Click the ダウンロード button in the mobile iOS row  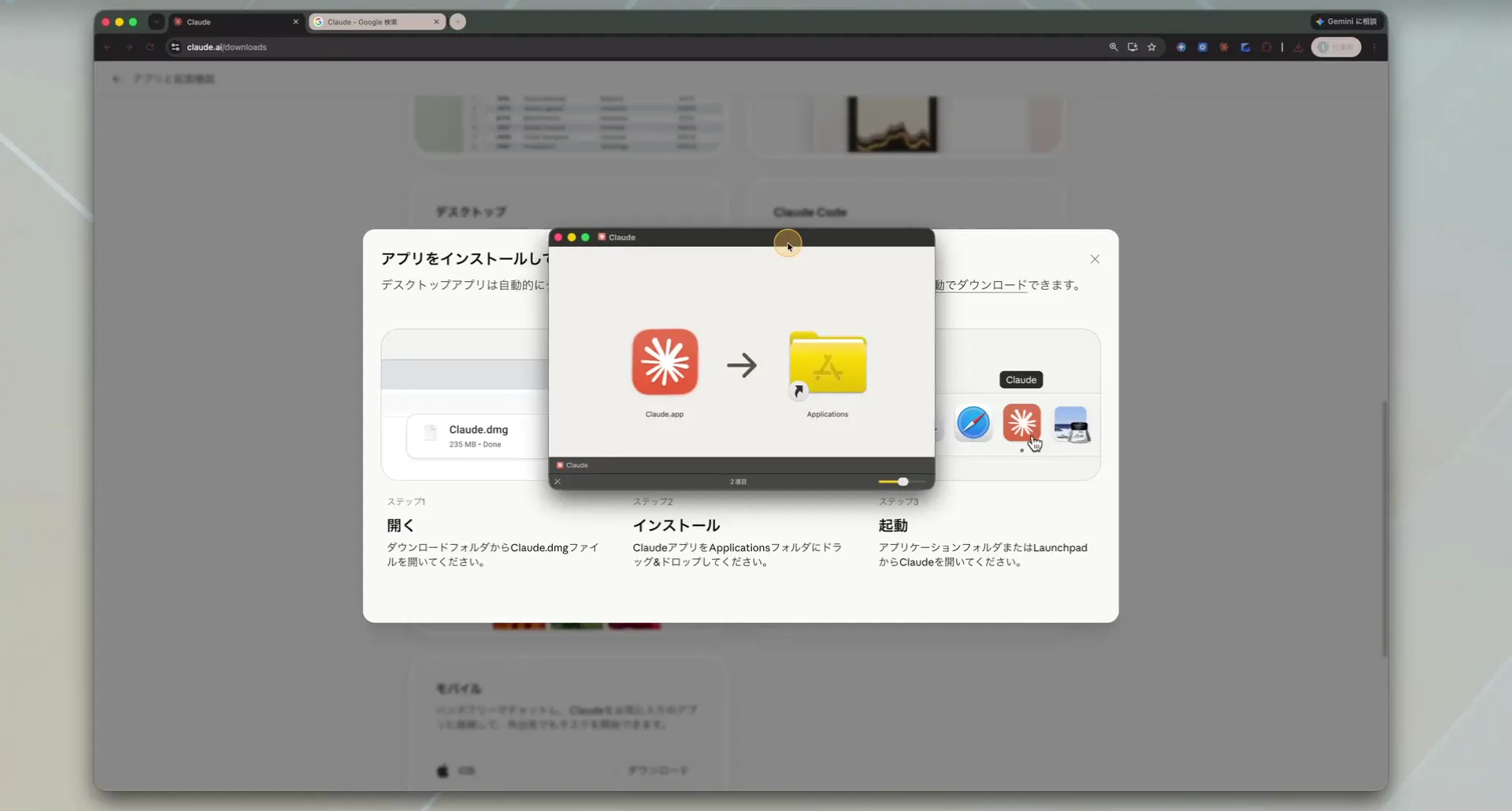coord(658,770)
